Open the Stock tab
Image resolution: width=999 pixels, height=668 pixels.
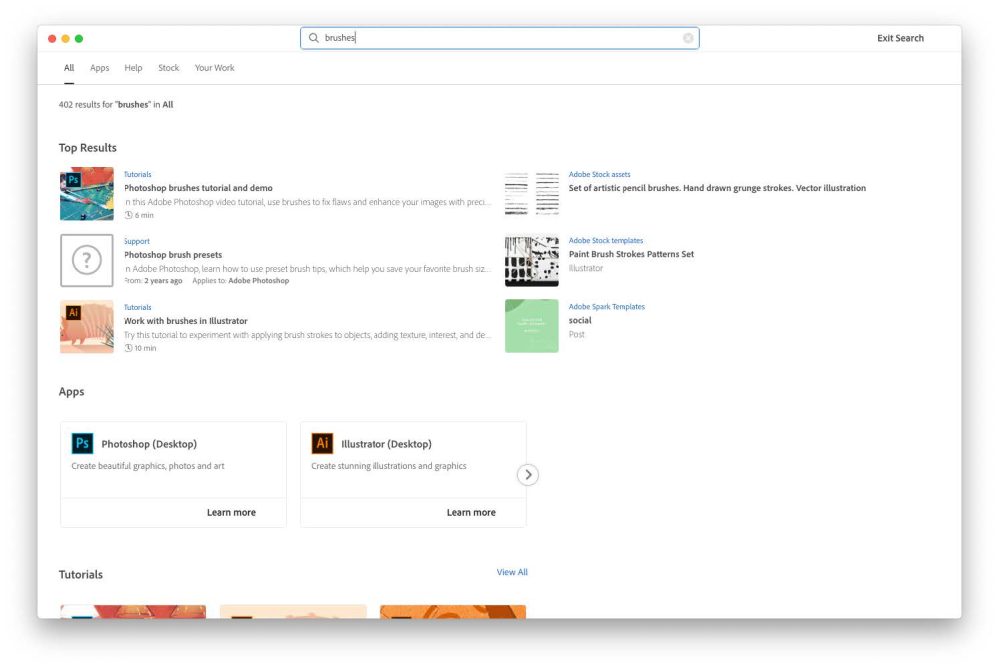(x=168, y=67)
